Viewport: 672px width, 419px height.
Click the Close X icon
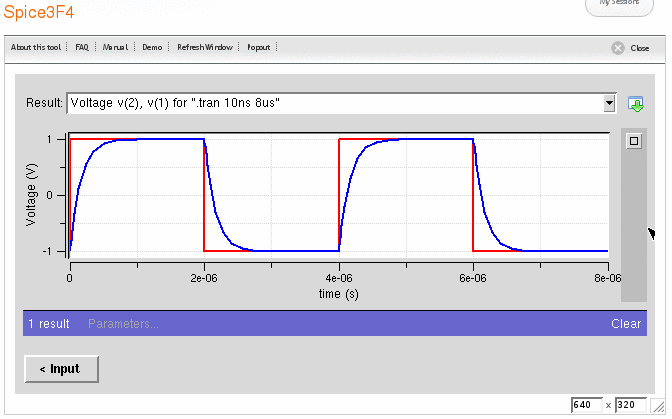pos(619,48)
